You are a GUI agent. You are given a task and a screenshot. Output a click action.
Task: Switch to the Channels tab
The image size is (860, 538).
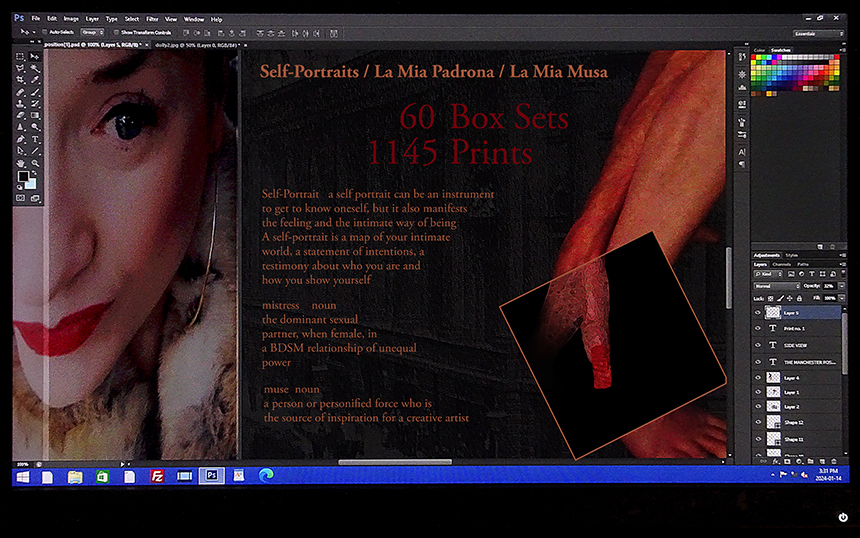782,264
